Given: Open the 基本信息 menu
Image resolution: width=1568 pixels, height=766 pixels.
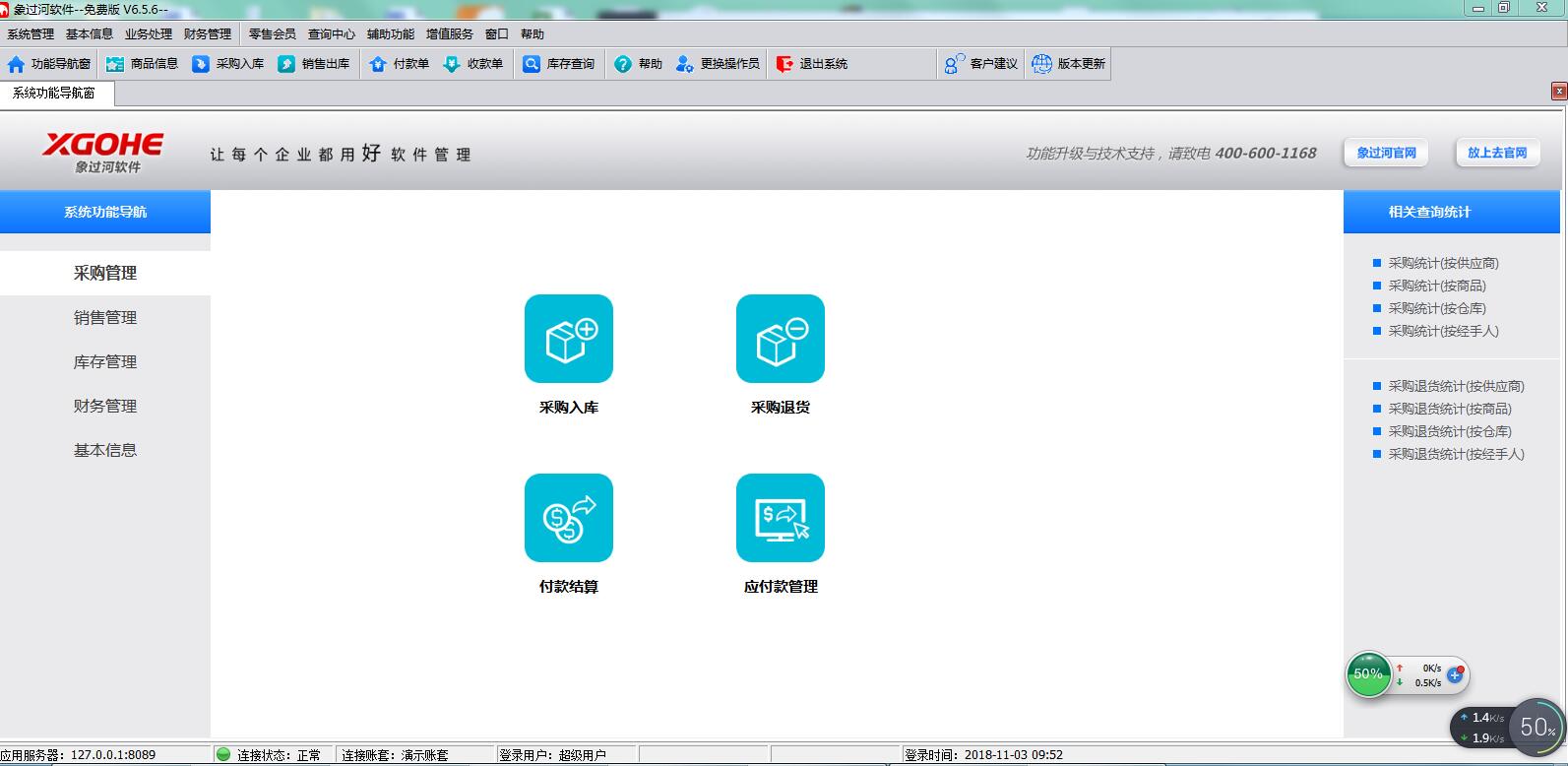Looking at the screenshot, I should (x=90, y=33).
